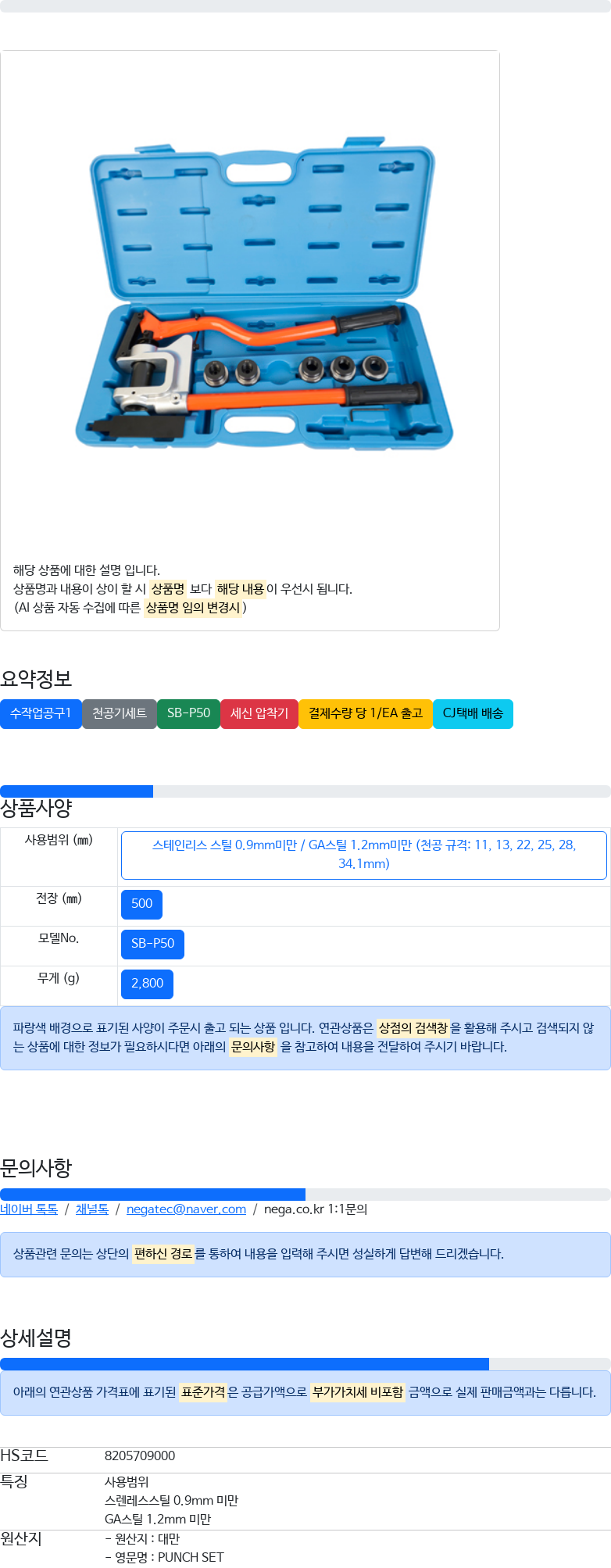Open the 네이버 톡톡 link

[x=29, y=1209]
